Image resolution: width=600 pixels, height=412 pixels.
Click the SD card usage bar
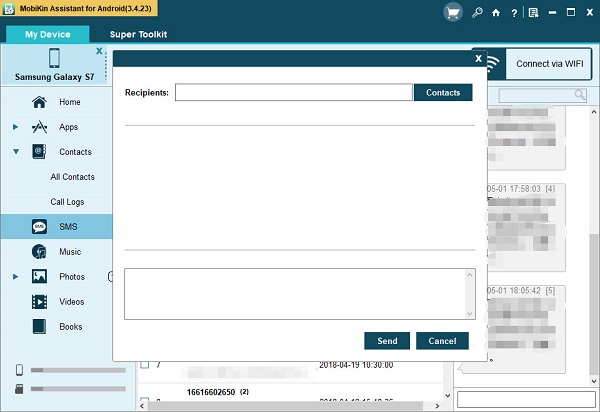pos(78,389)
